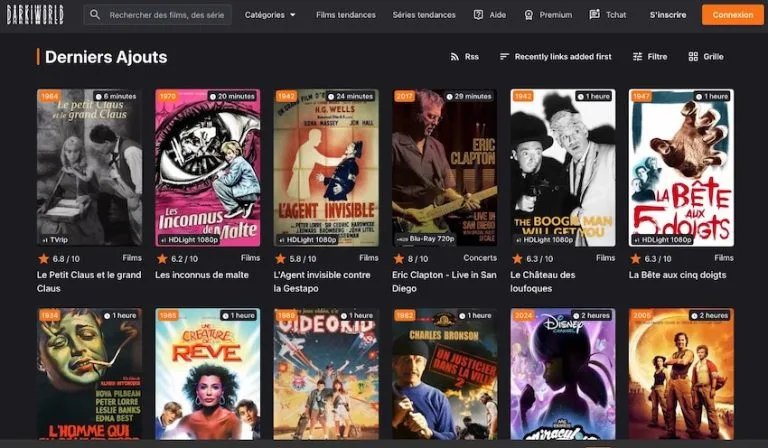Click star rating on Le Petit Claus
Screen dimensions: 768x448
[43, 258]
